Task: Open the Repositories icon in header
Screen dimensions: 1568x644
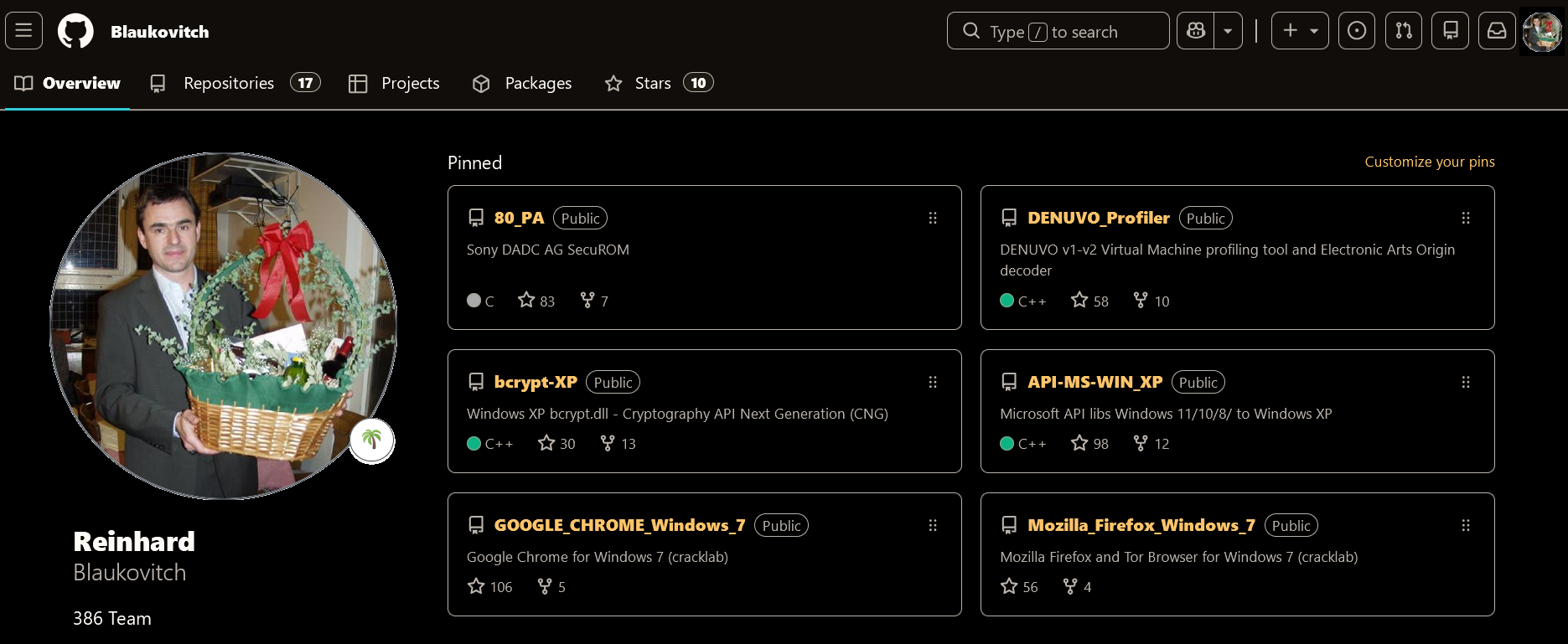Action: click(1451, 31)
